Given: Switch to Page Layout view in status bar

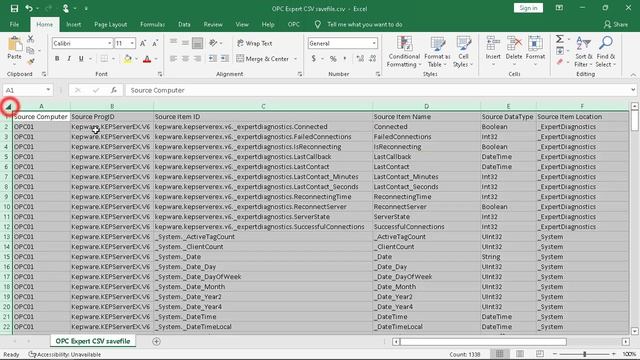Looking at the screenshot, I should click(x=520, y=354).
